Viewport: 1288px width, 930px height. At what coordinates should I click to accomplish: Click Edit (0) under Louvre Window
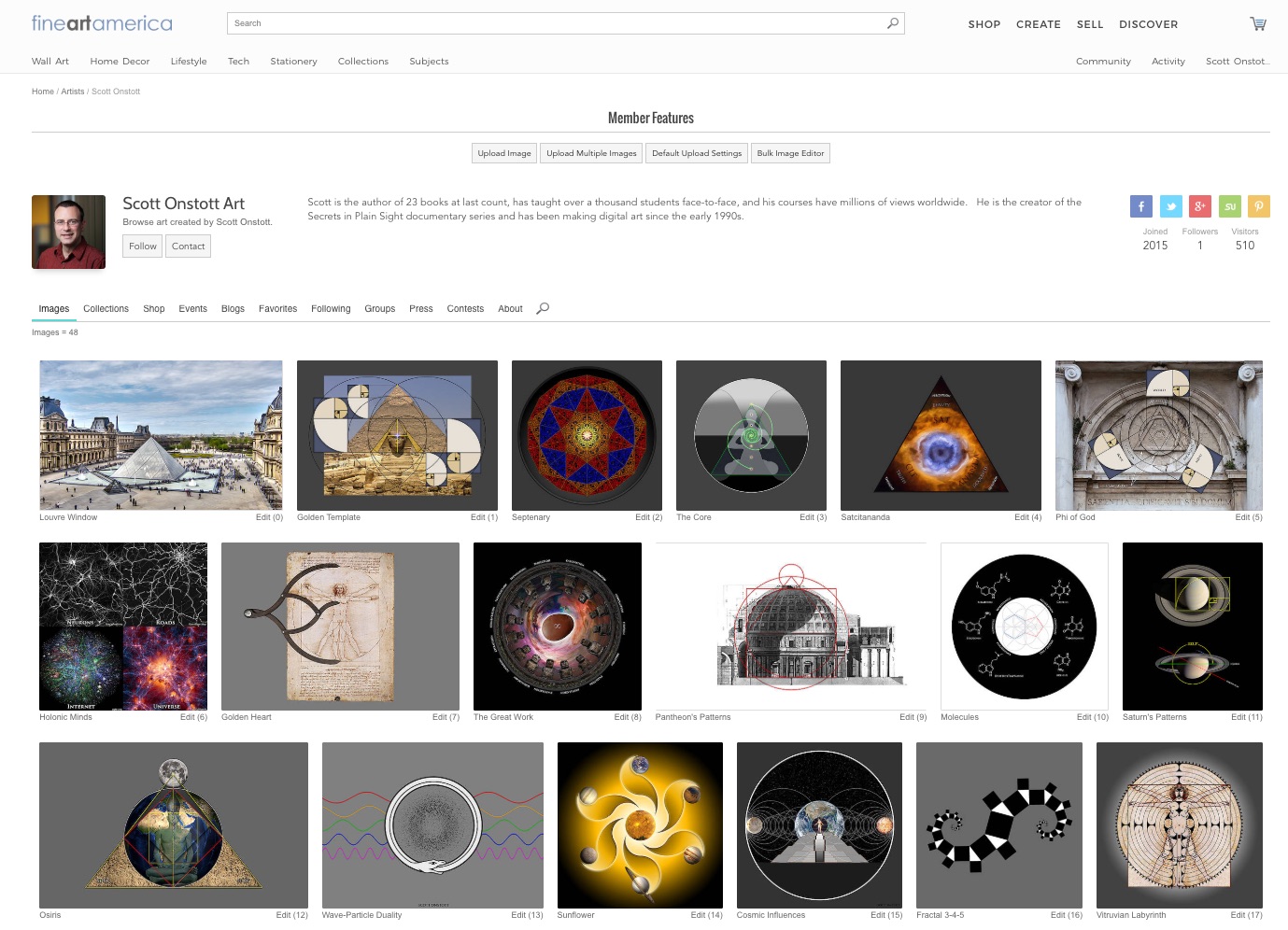tap(269, 517)
